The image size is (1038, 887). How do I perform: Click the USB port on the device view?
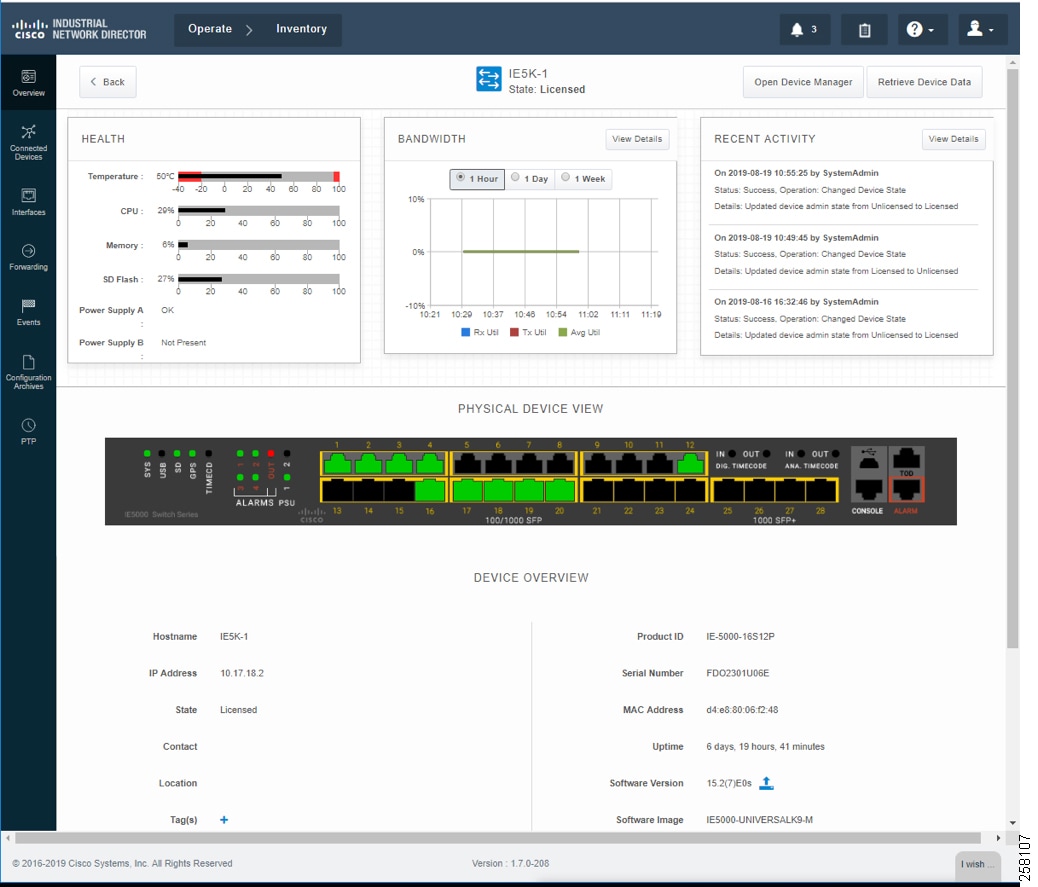(x=869, y=458)
